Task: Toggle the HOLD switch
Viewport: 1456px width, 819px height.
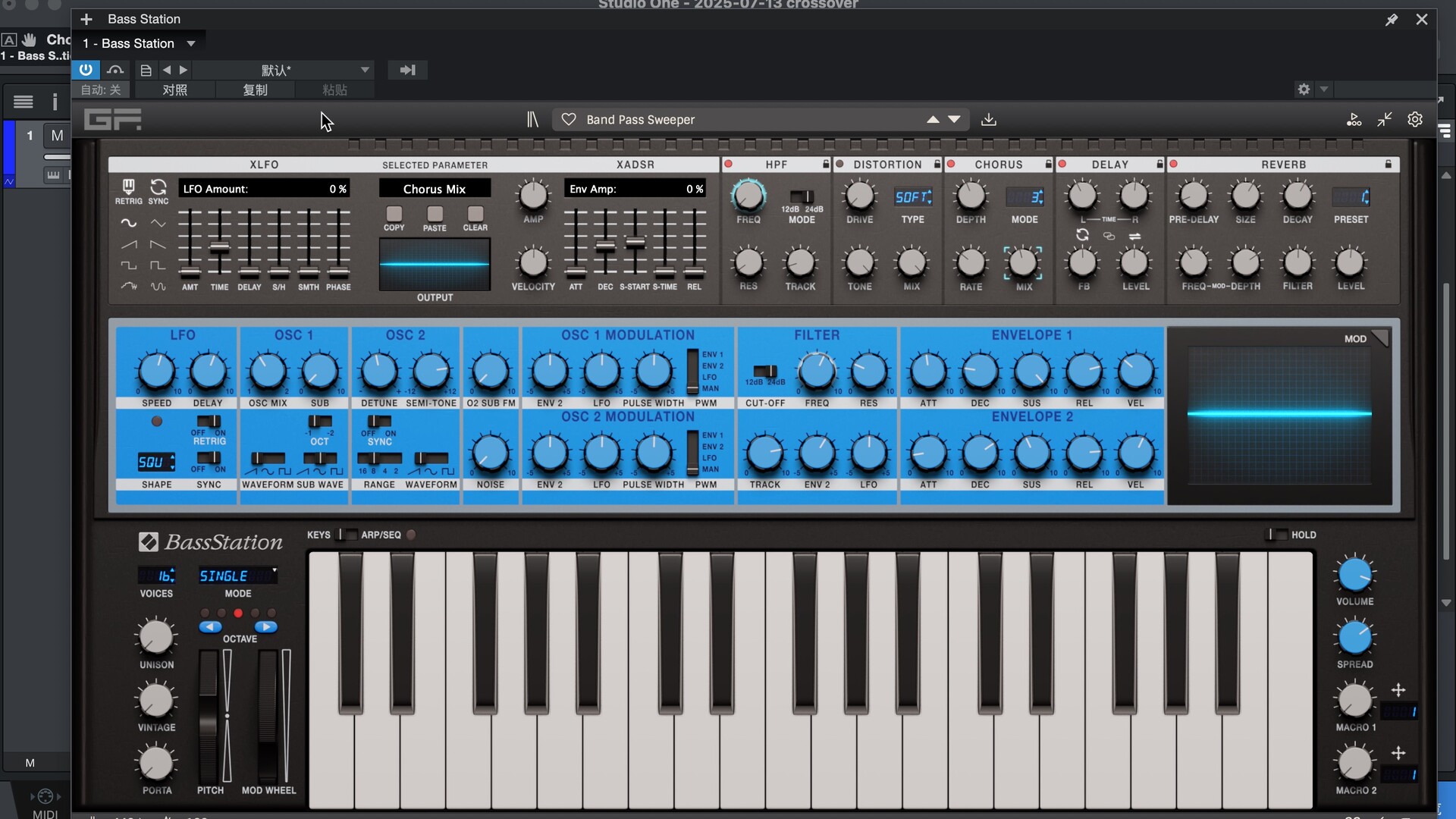Action: tap(1277, 535)
